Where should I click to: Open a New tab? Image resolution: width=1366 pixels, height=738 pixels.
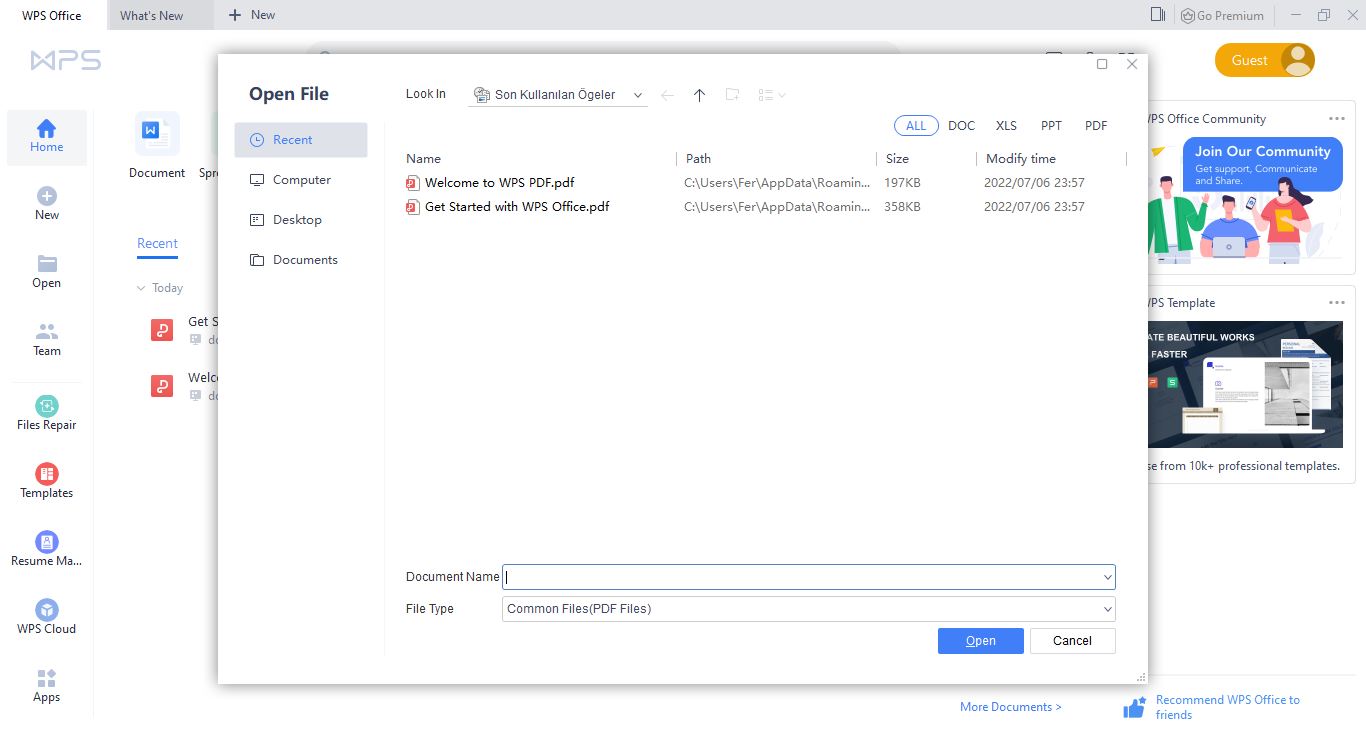pyautogui.click(x=252, y=15)
